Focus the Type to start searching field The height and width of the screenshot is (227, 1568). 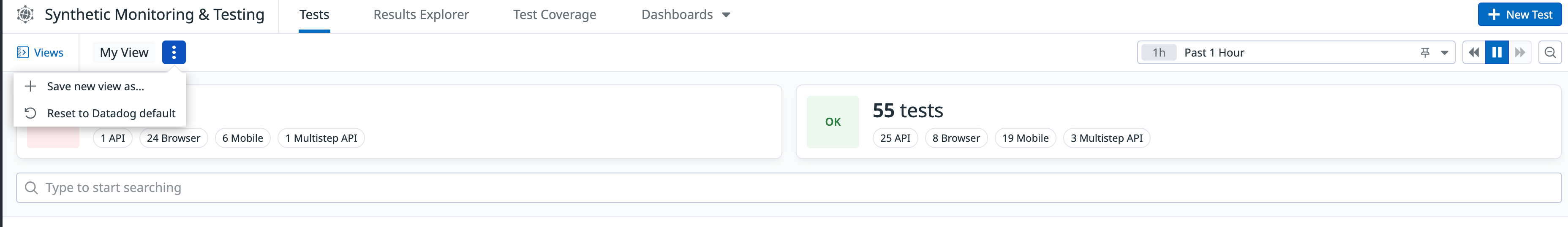click(x=788, y=187)
